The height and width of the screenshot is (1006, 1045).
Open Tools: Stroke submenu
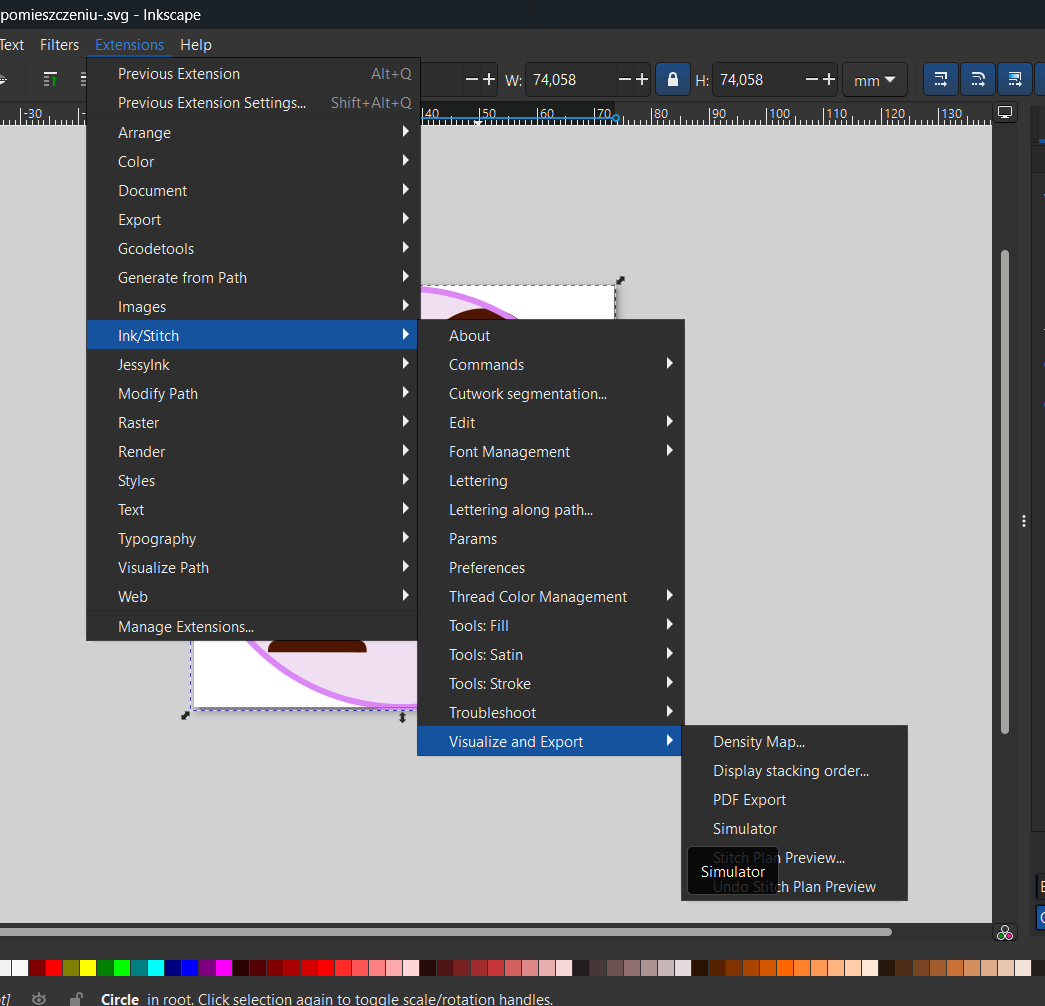pos(550,684)
